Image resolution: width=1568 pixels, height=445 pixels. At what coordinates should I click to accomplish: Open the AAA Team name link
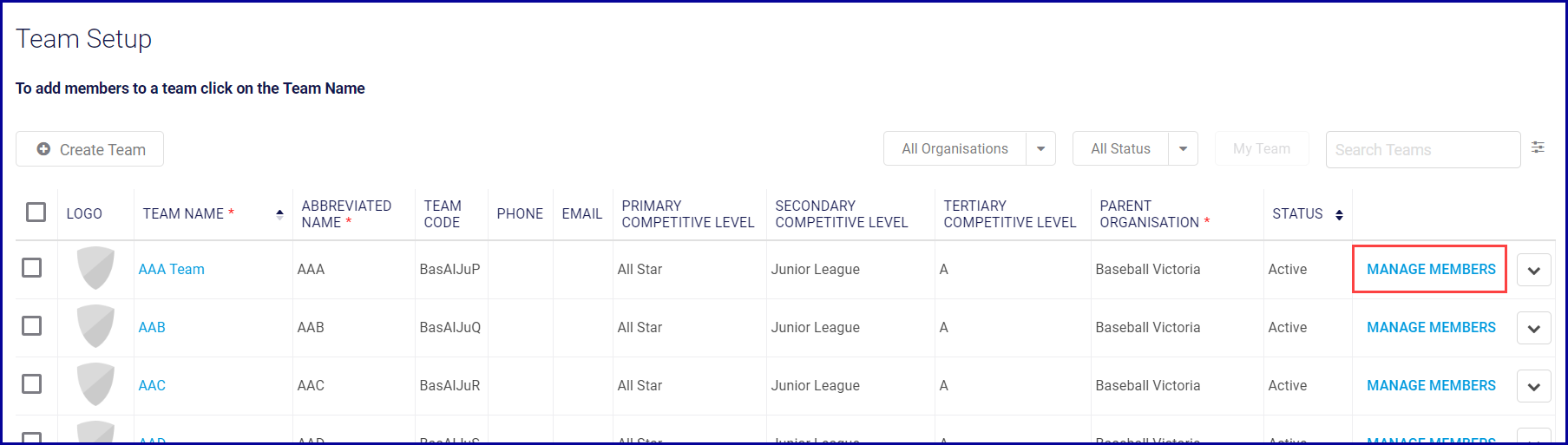172,269
